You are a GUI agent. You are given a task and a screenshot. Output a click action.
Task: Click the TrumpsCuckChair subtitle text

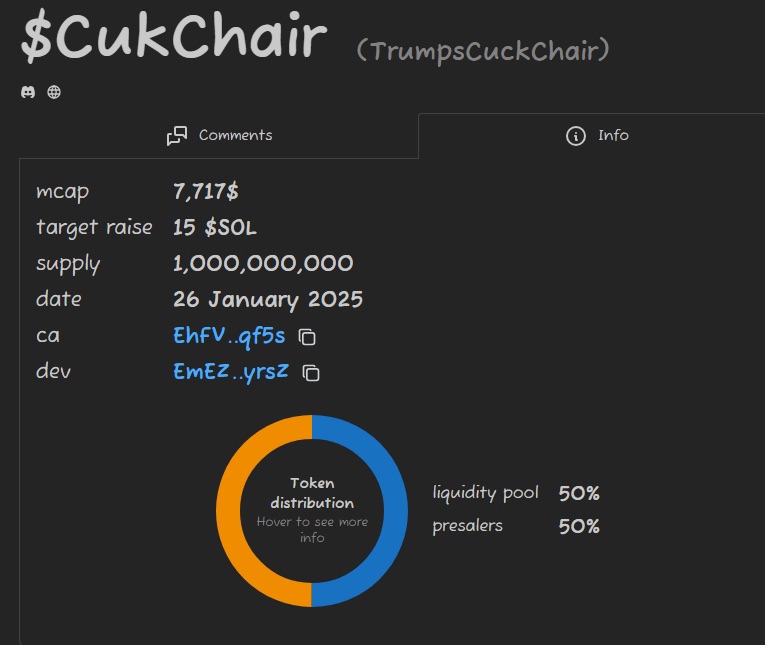[482, 50]
